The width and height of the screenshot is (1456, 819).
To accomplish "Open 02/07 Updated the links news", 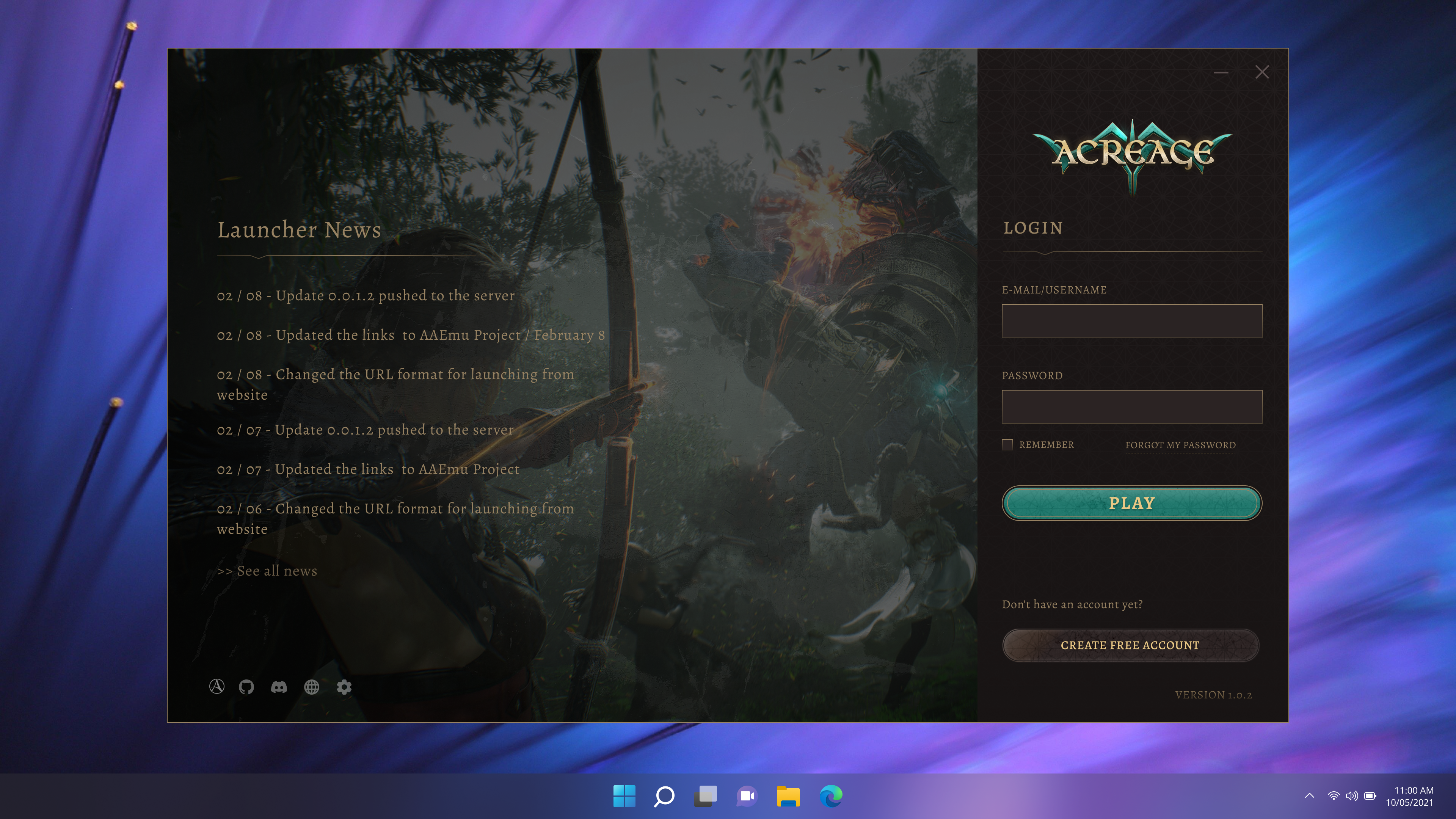I will pyautogui.click(x=368, y=470).
